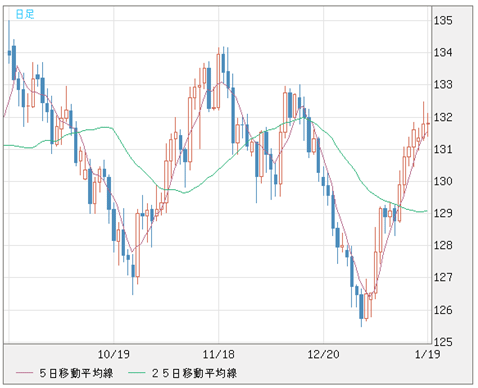Click the 134 price axis label

(443, 53)
